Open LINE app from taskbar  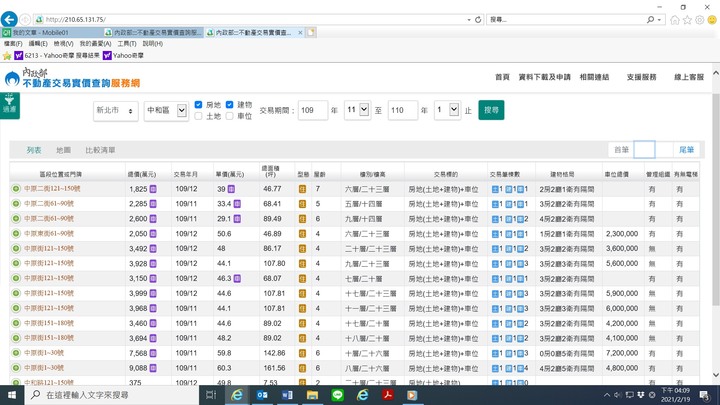(x=338, y=395)
